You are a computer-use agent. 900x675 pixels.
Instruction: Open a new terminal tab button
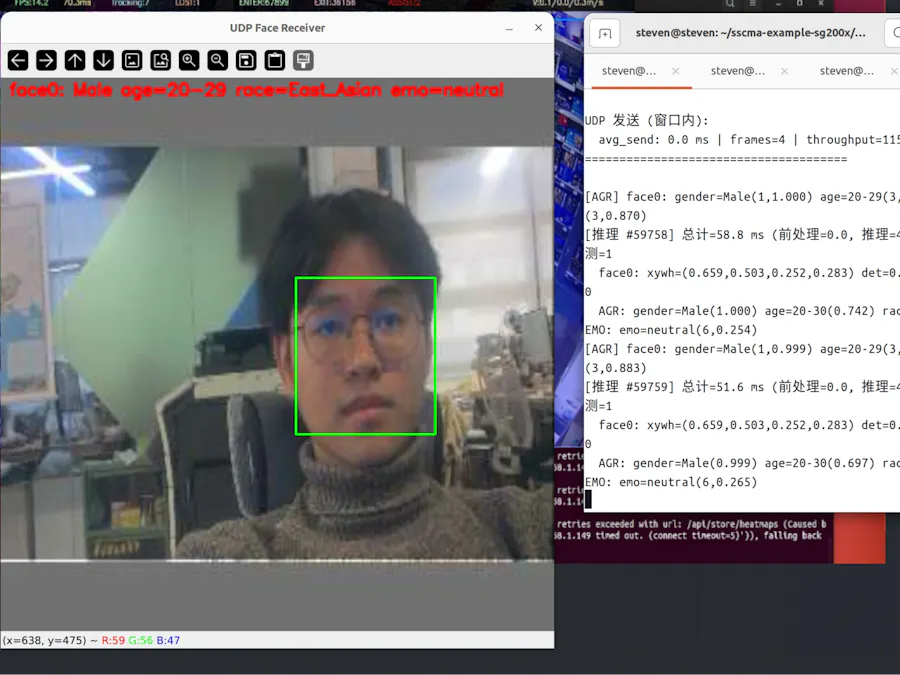(605, 34)
